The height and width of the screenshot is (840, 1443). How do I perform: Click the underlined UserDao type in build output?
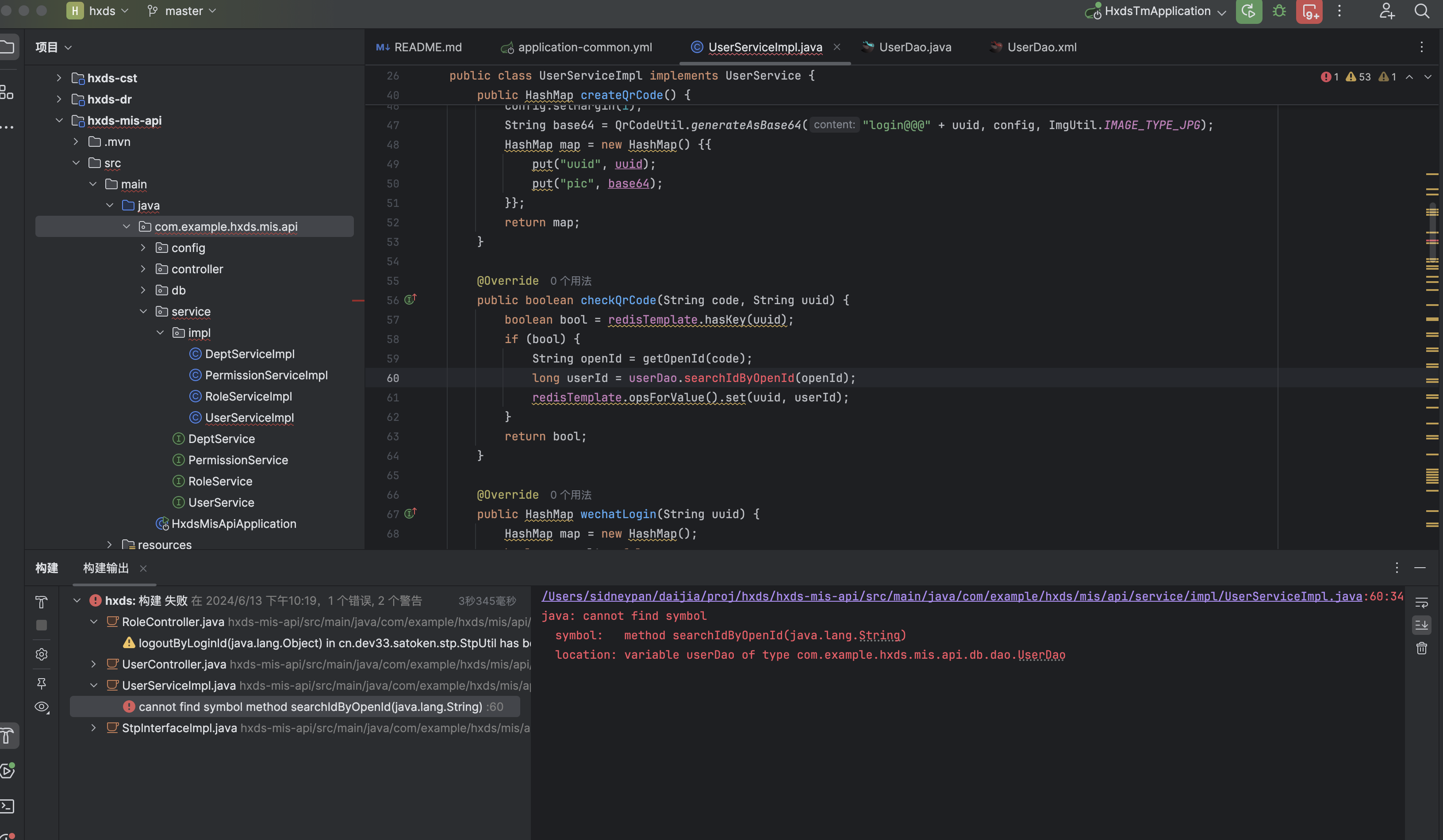point(1041,655)
